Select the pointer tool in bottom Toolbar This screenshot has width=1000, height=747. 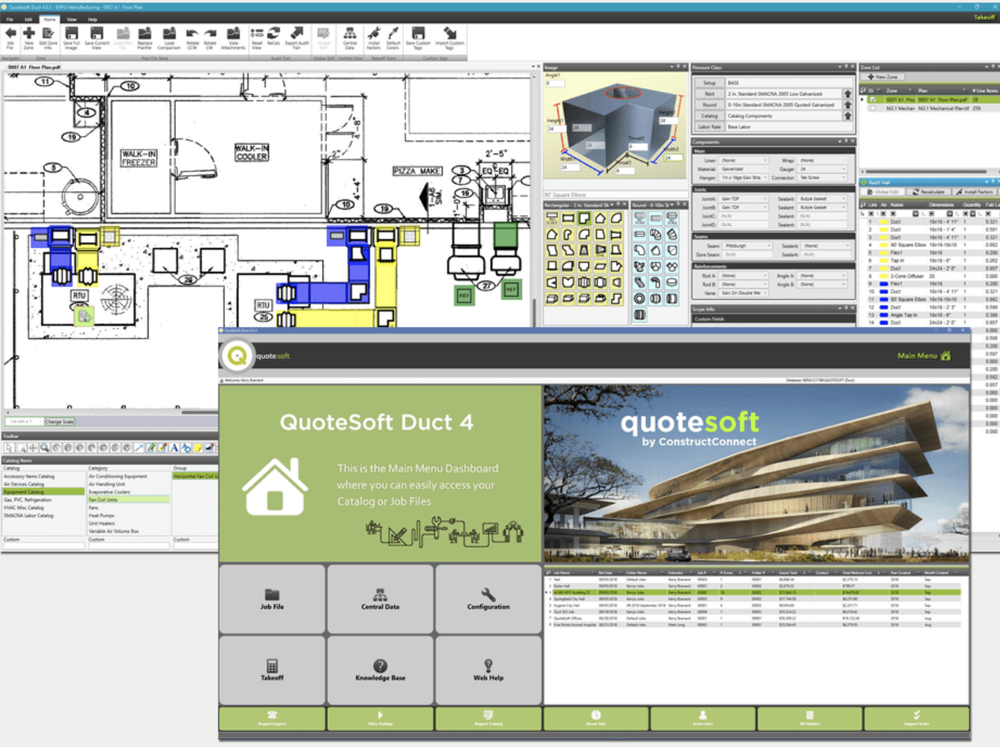[x=10, y=448]
